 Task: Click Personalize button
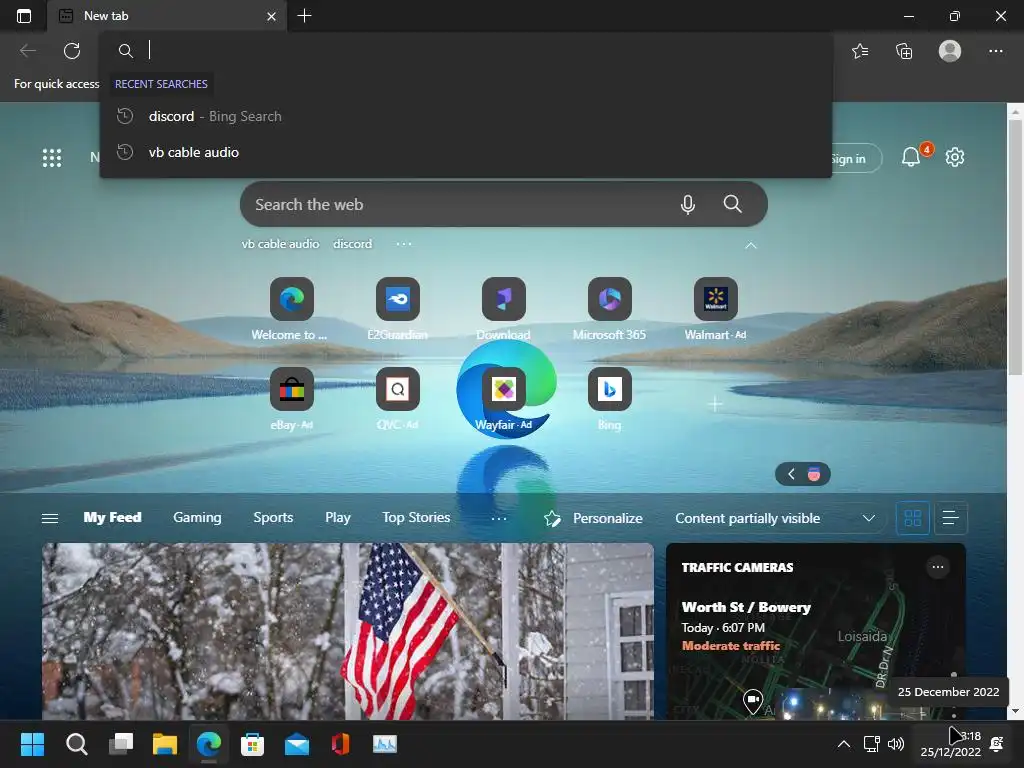(x=593, y=519)
